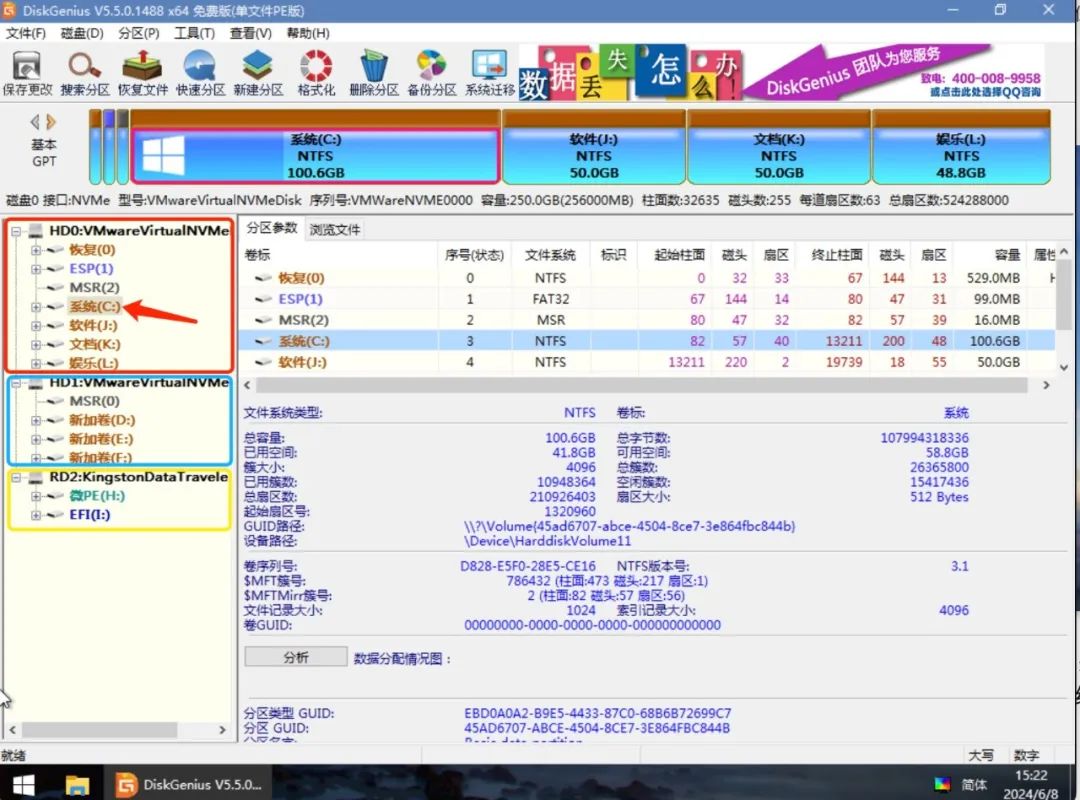Click partition table horizontal scrollbar right arrow
Image resolution: width=1080 pixels, height=800 pixels.
(1046, 385)
